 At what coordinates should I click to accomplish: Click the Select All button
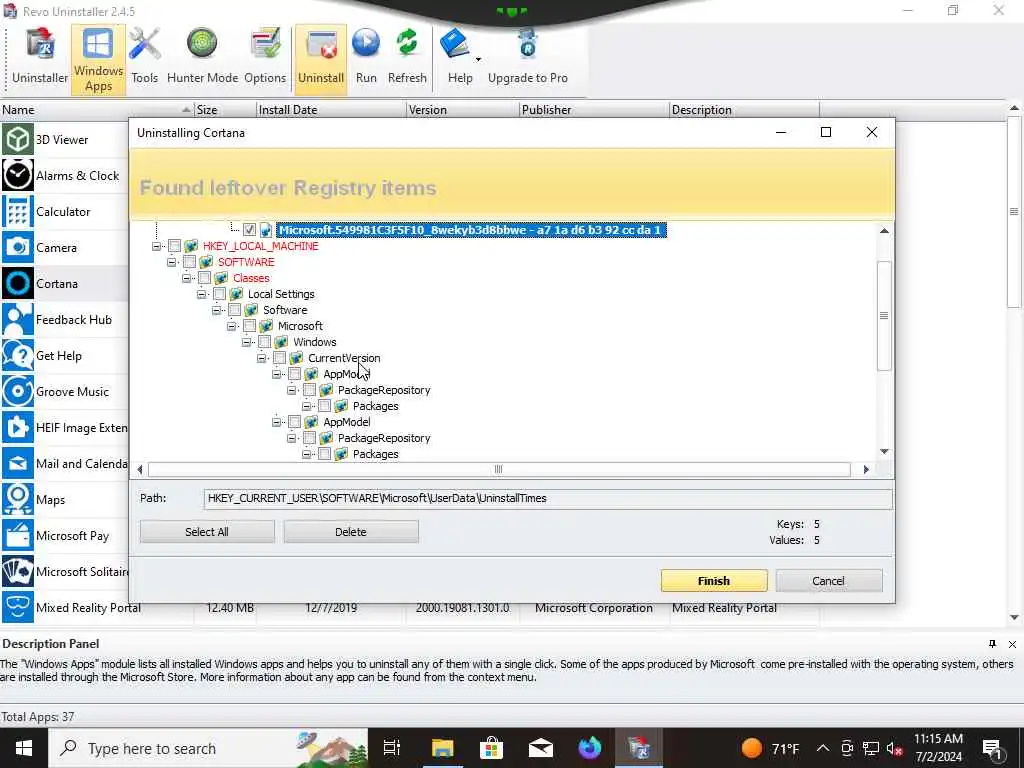click(x=207, y=532)
